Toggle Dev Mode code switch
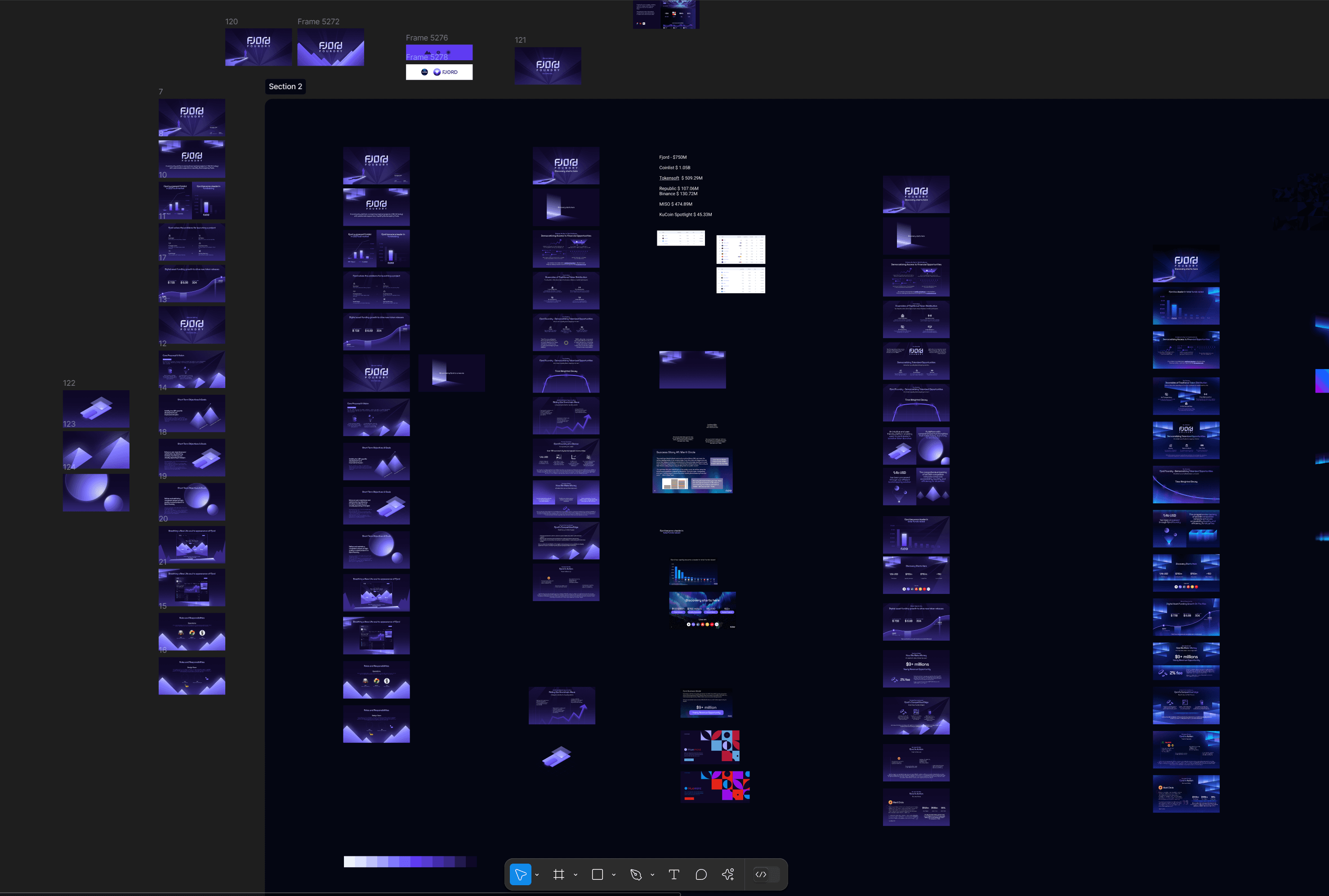This screenshot has width=1329, height=896. tap(766, 874)
